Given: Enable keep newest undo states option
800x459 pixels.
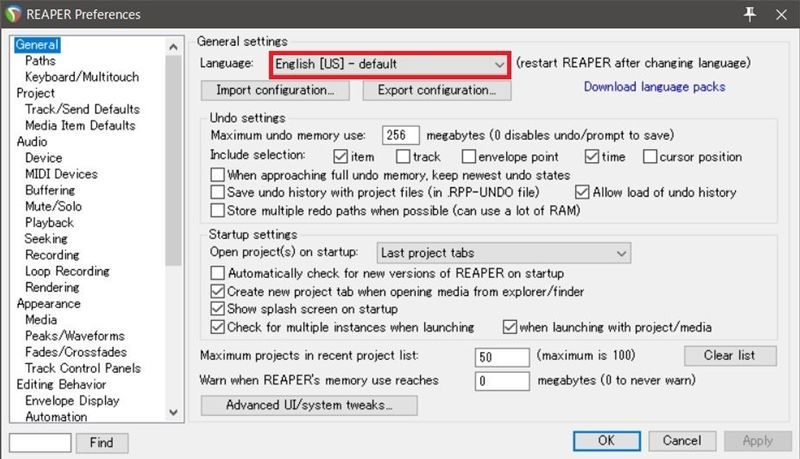Looking at the screenshot, I should [217, 174].
